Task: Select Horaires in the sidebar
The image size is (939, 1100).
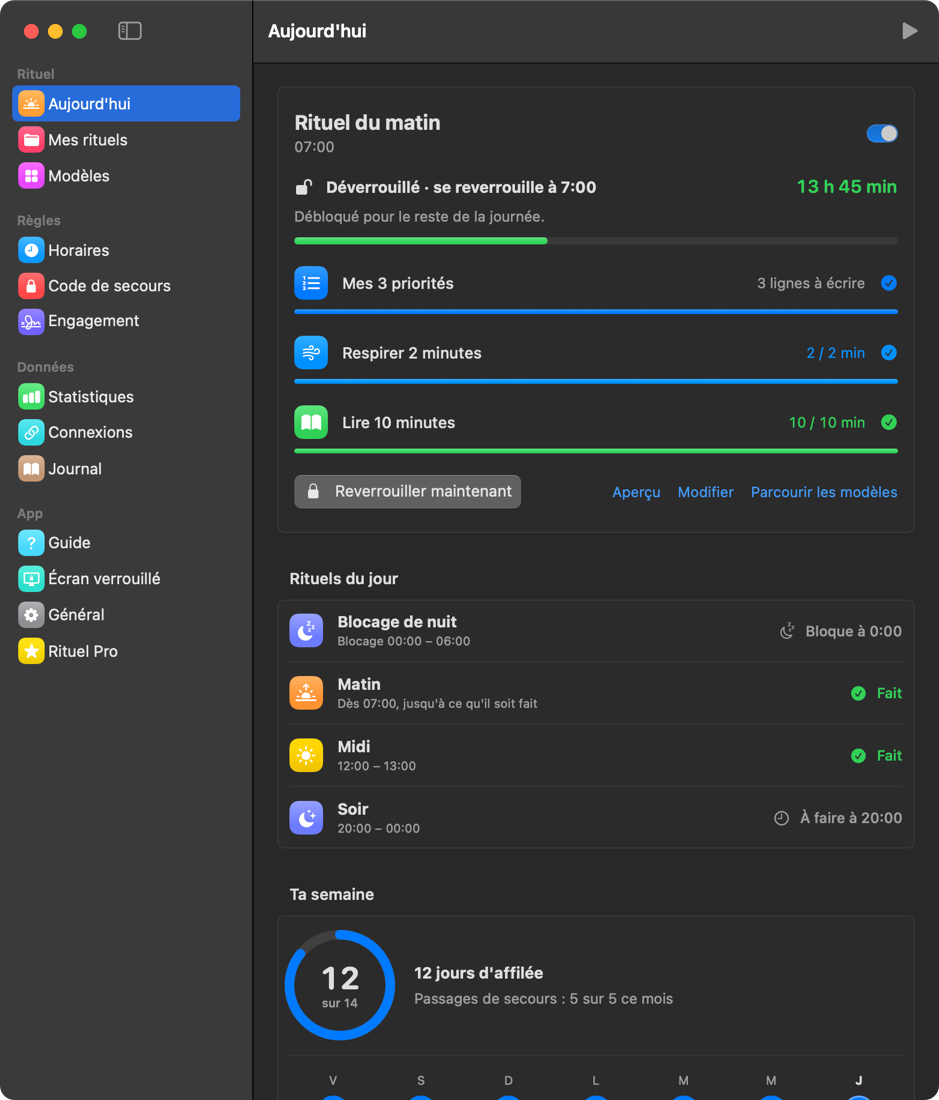Action: [x=126, y=250]
